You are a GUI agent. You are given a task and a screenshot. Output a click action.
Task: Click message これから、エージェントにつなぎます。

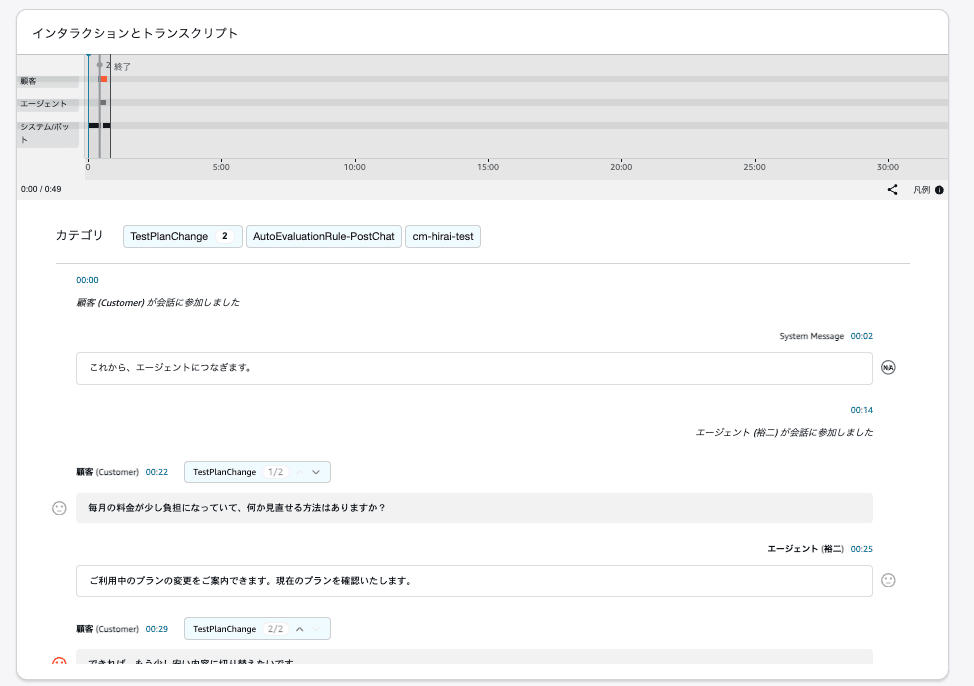point(475,368)
